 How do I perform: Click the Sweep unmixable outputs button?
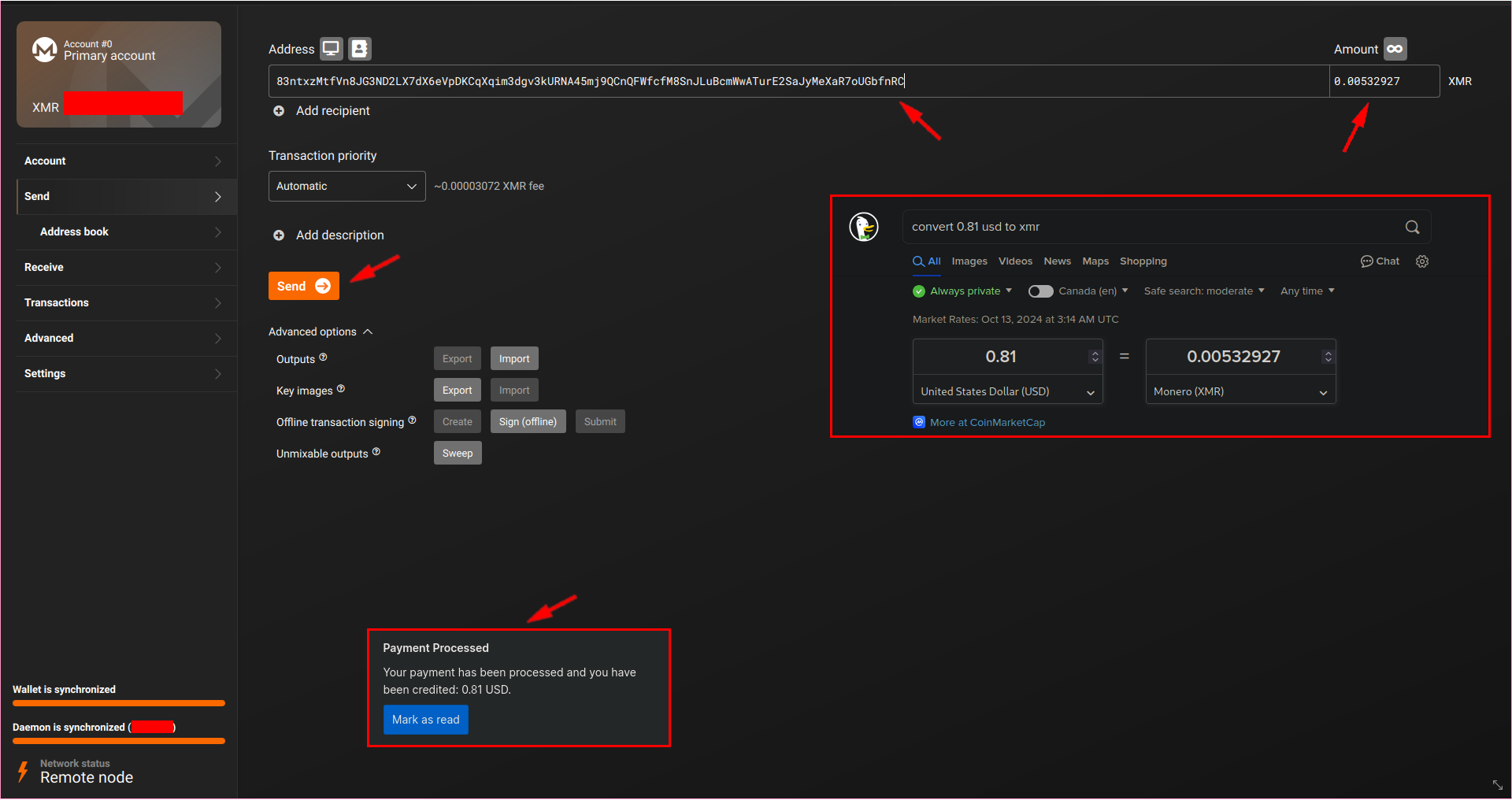458,454
